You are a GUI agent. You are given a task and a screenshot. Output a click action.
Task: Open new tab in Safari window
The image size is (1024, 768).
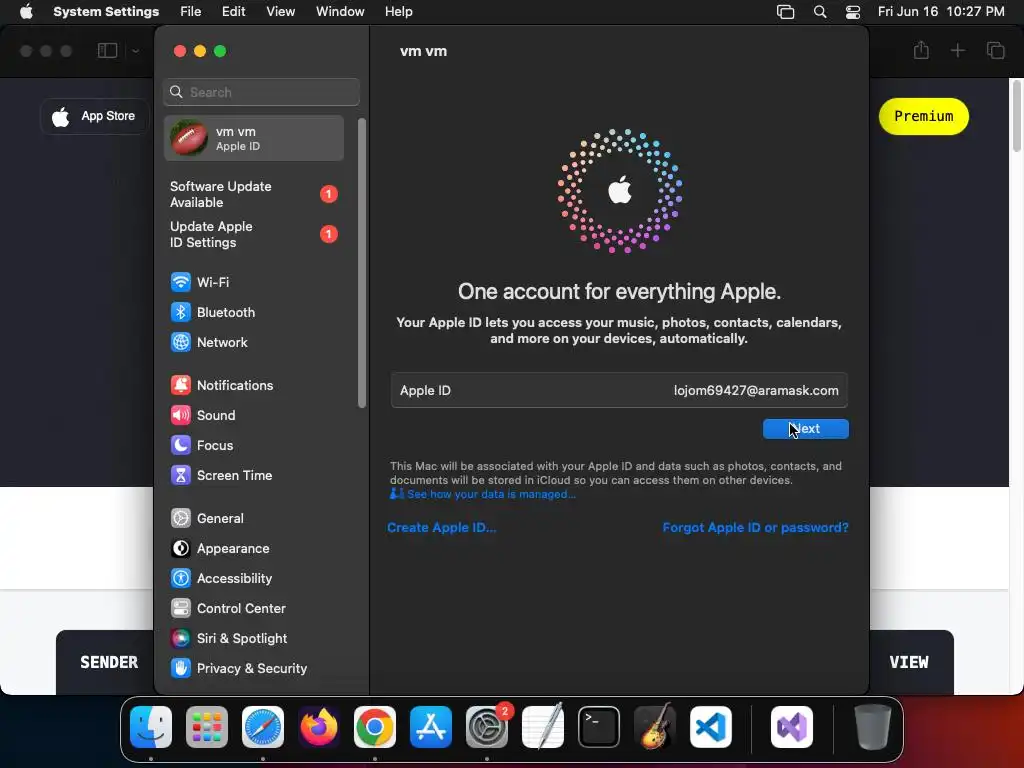(x=957, y=50)
